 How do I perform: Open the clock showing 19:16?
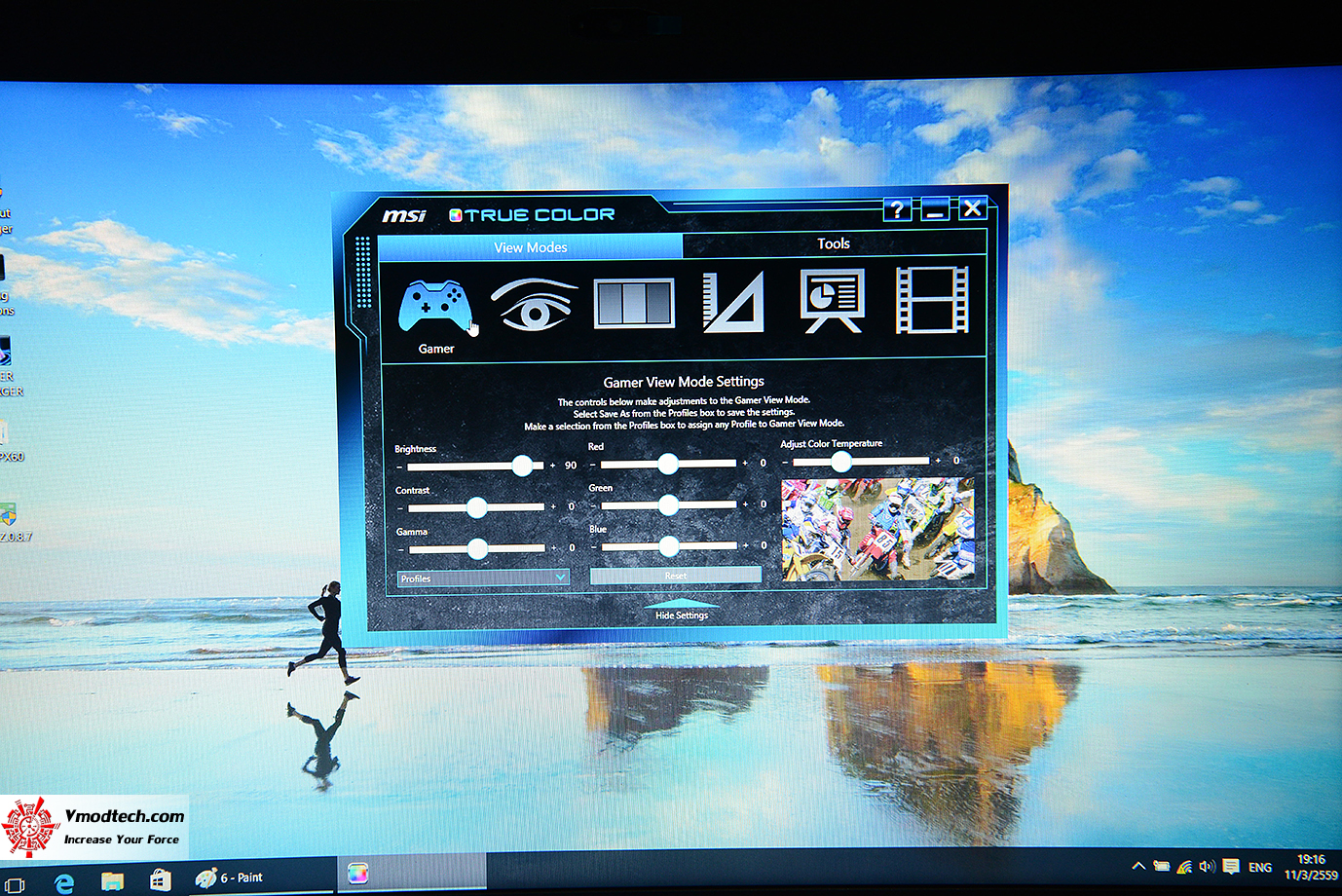tap(1311, 867)
